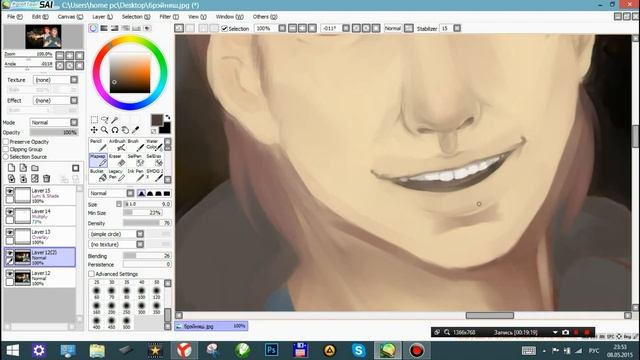Click the navigator preview thumbnail
640x360 pixels.
43,37
